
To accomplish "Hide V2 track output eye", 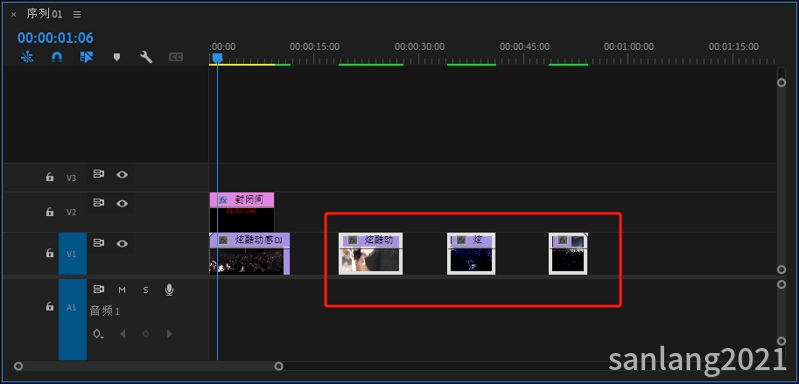I will 122,203.
